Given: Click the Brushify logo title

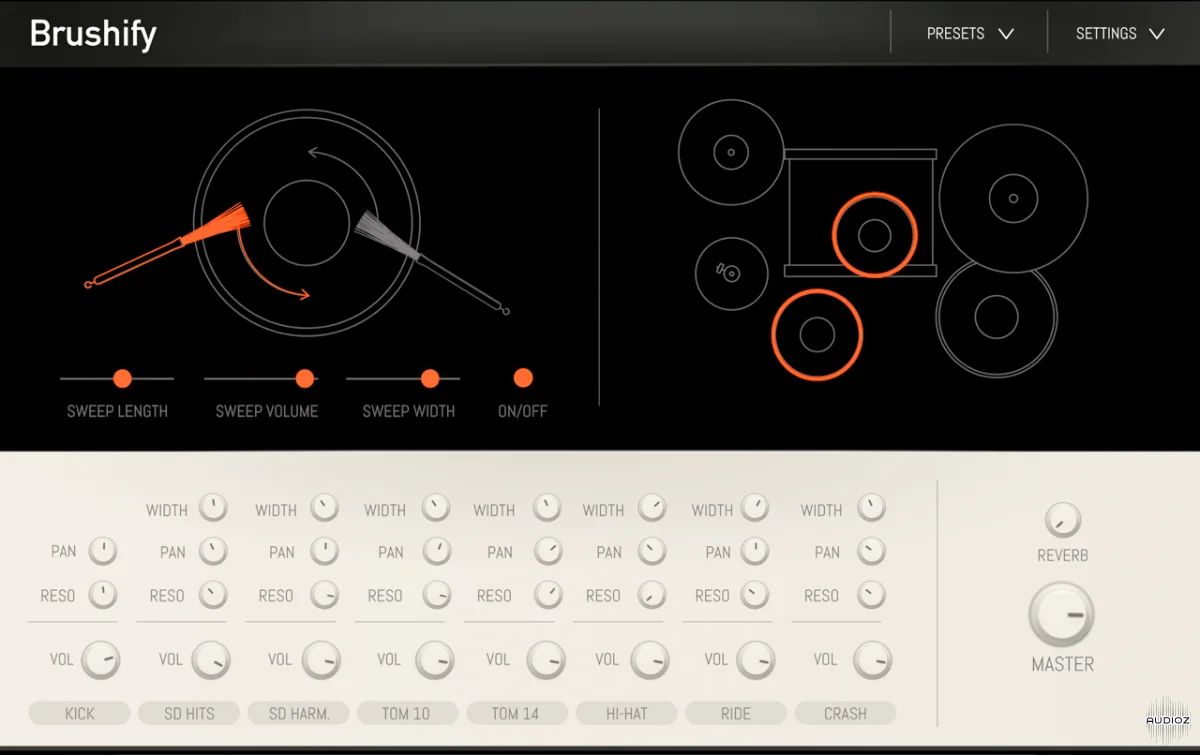Looking at the screenshot, I should [x=93, y=33].
